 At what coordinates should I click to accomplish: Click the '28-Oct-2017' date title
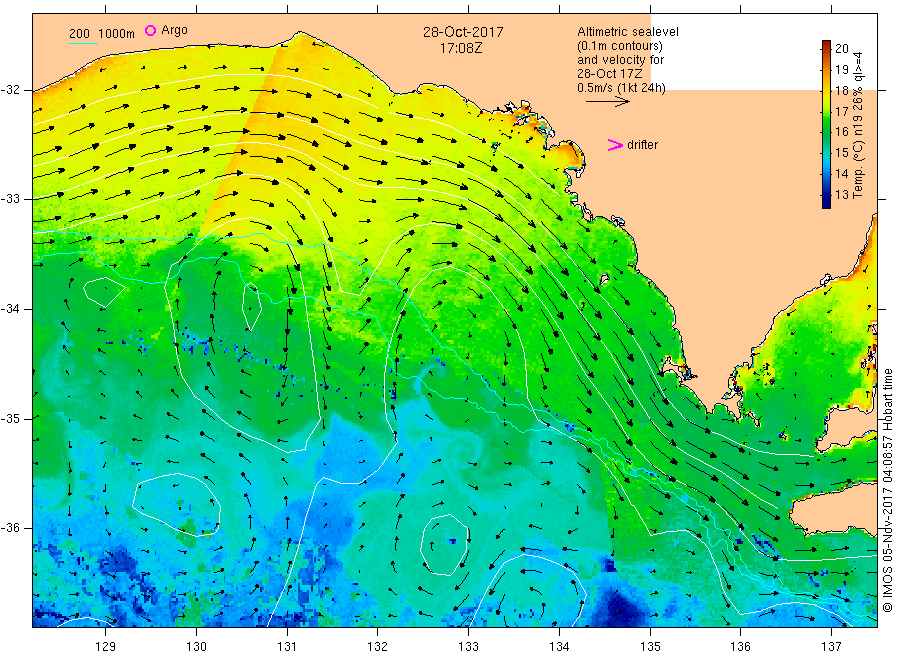[x=463, y=32]
